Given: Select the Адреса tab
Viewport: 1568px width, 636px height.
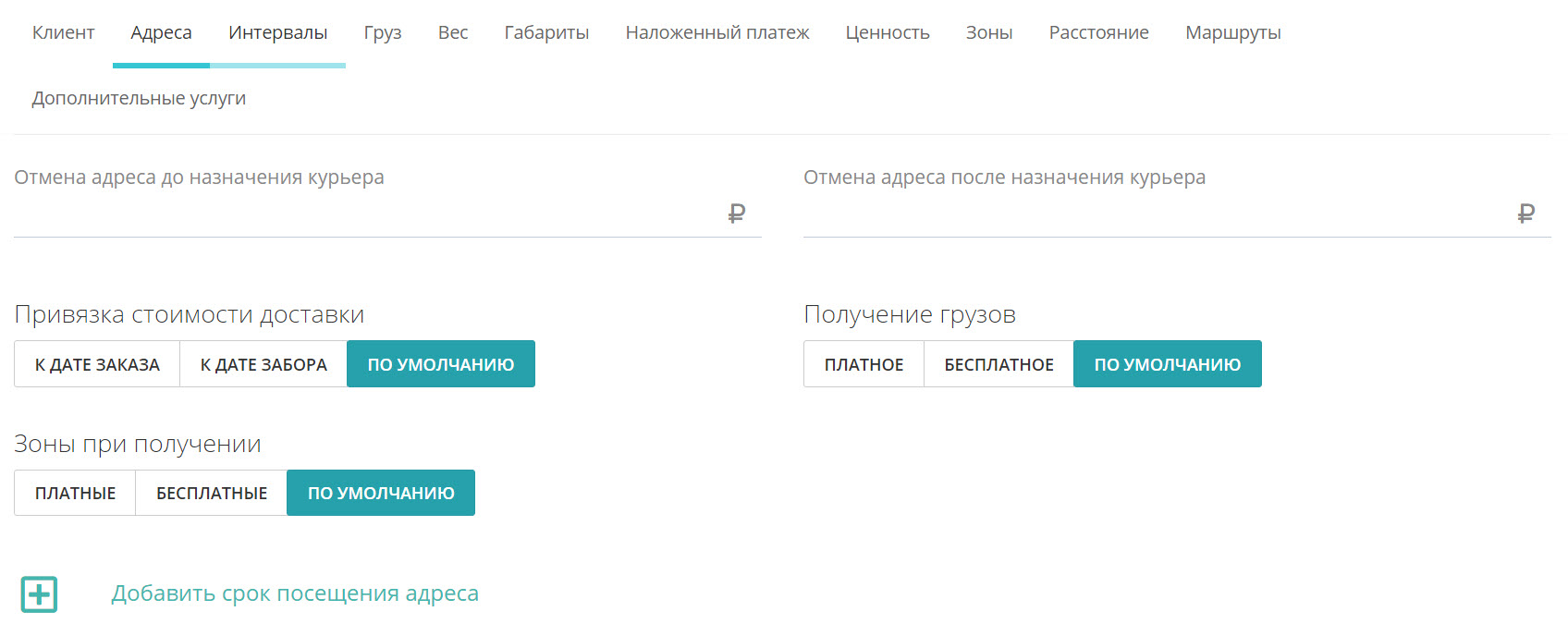Looking at the screenshot, I should (161, 32).
